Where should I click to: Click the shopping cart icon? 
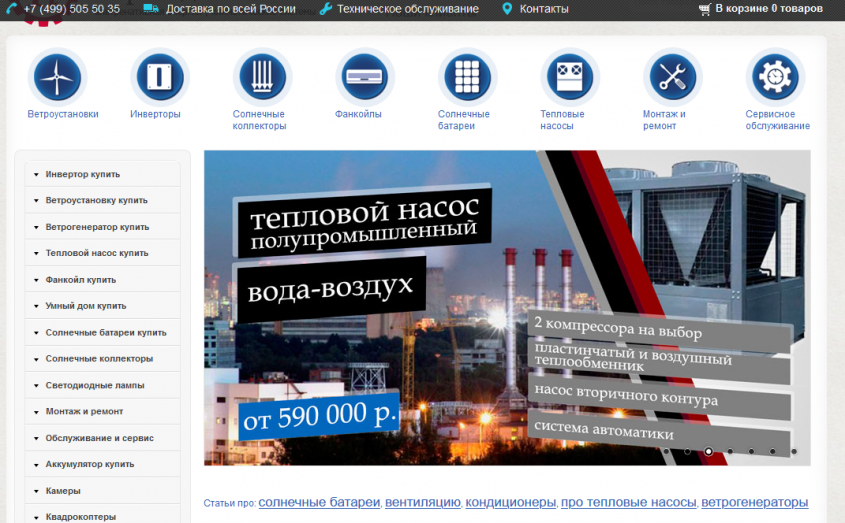(x=705, y=9)
